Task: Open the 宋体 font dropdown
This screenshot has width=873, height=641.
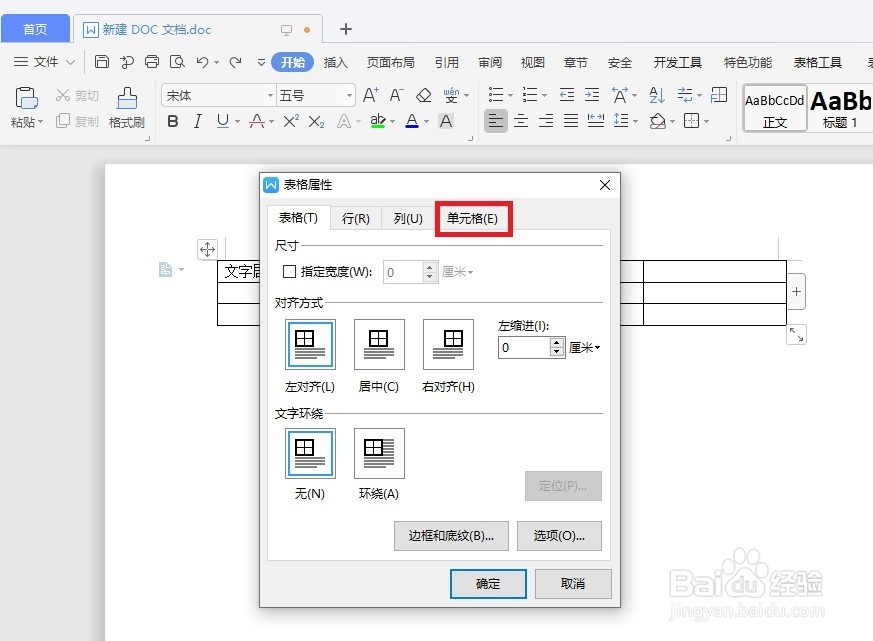Action: click(x=271, y=94)
